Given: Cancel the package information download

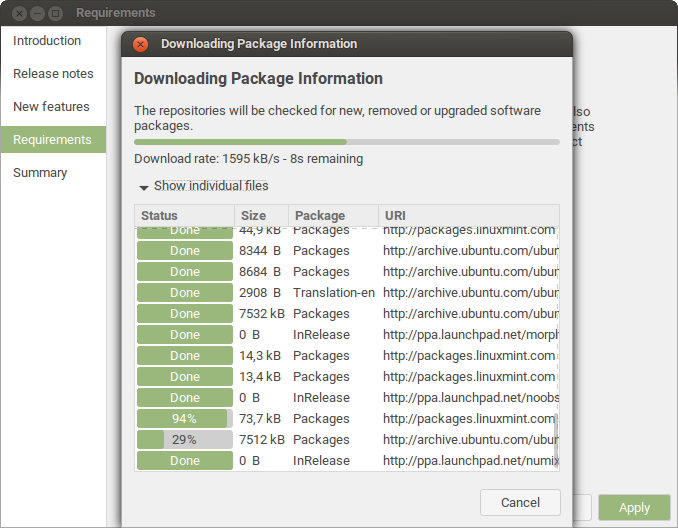Looking at the screenshot, I should tap(520, 502).
